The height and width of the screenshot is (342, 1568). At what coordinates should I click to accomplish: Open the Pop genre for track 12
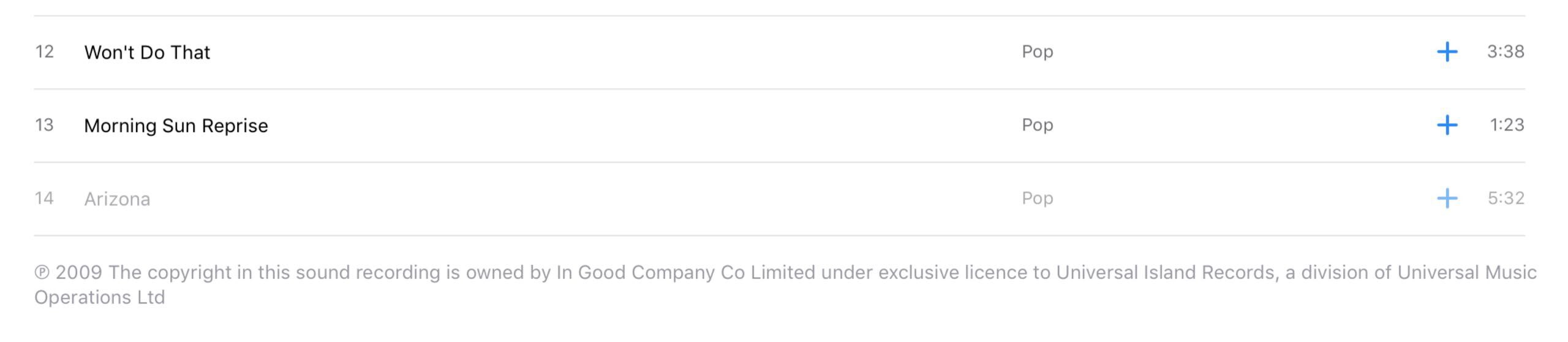(x=1037, y=52)
